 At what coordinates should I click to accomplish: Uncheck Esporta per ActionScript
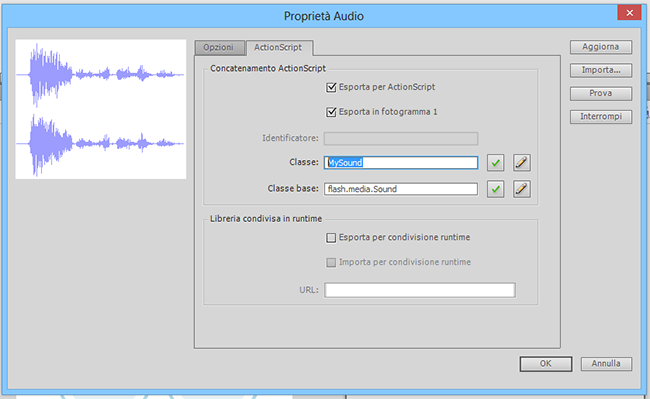point(331,87)
